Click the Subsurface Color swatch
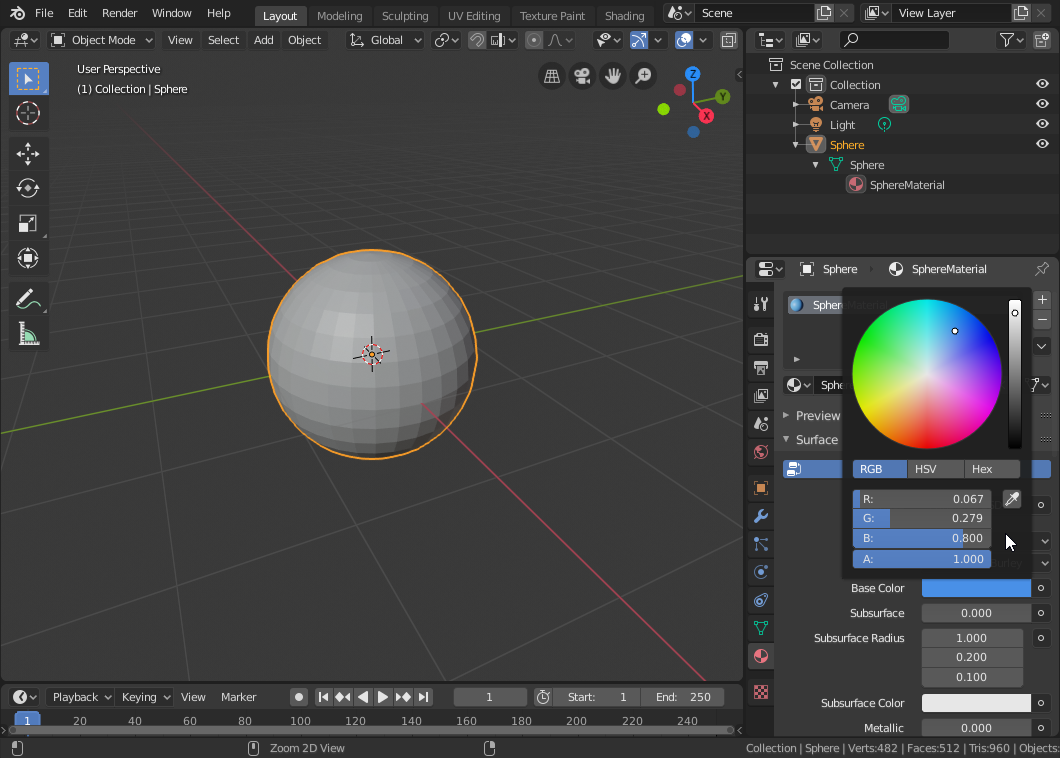The width and height of the screenshot is (1060, 758). pos(976,703)
